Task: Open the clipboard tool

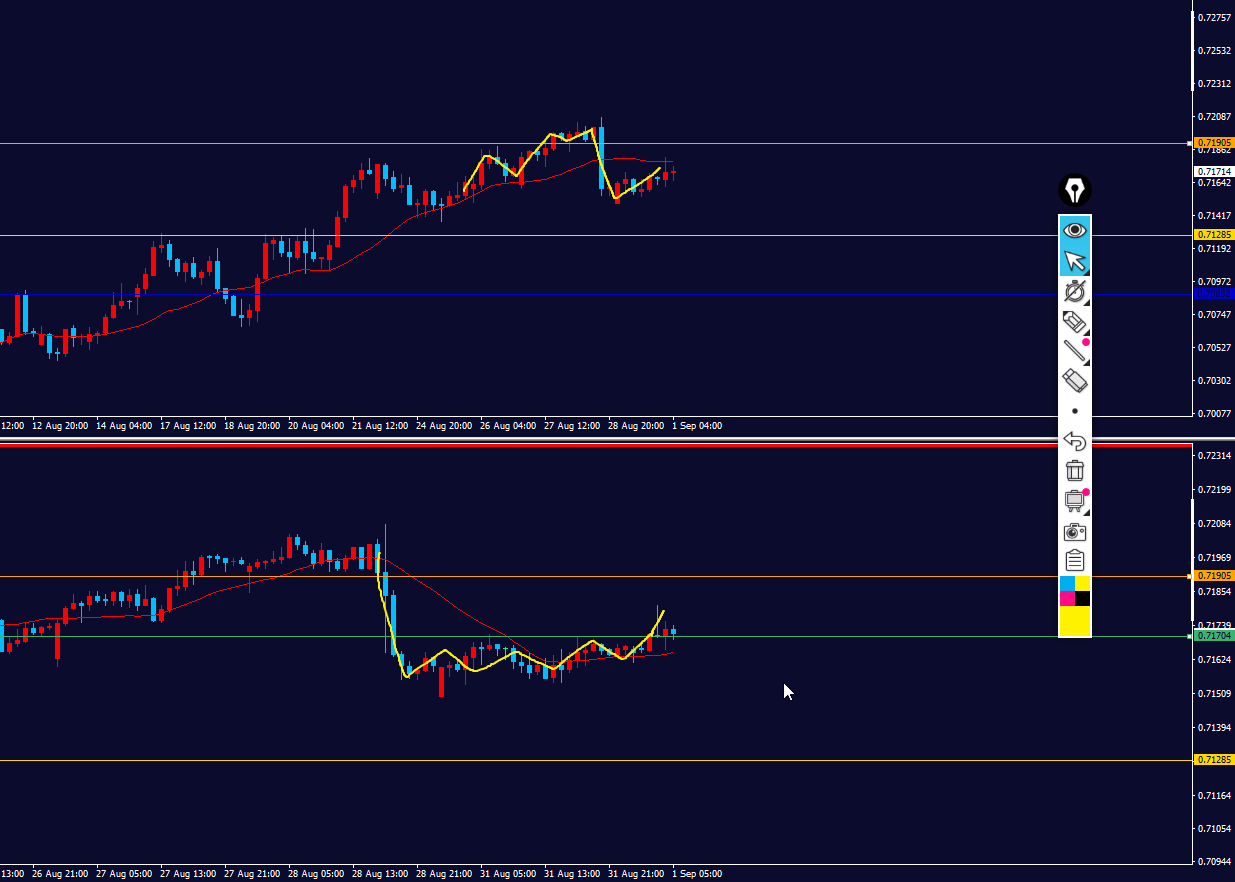Action: (x=1075, y=560)
